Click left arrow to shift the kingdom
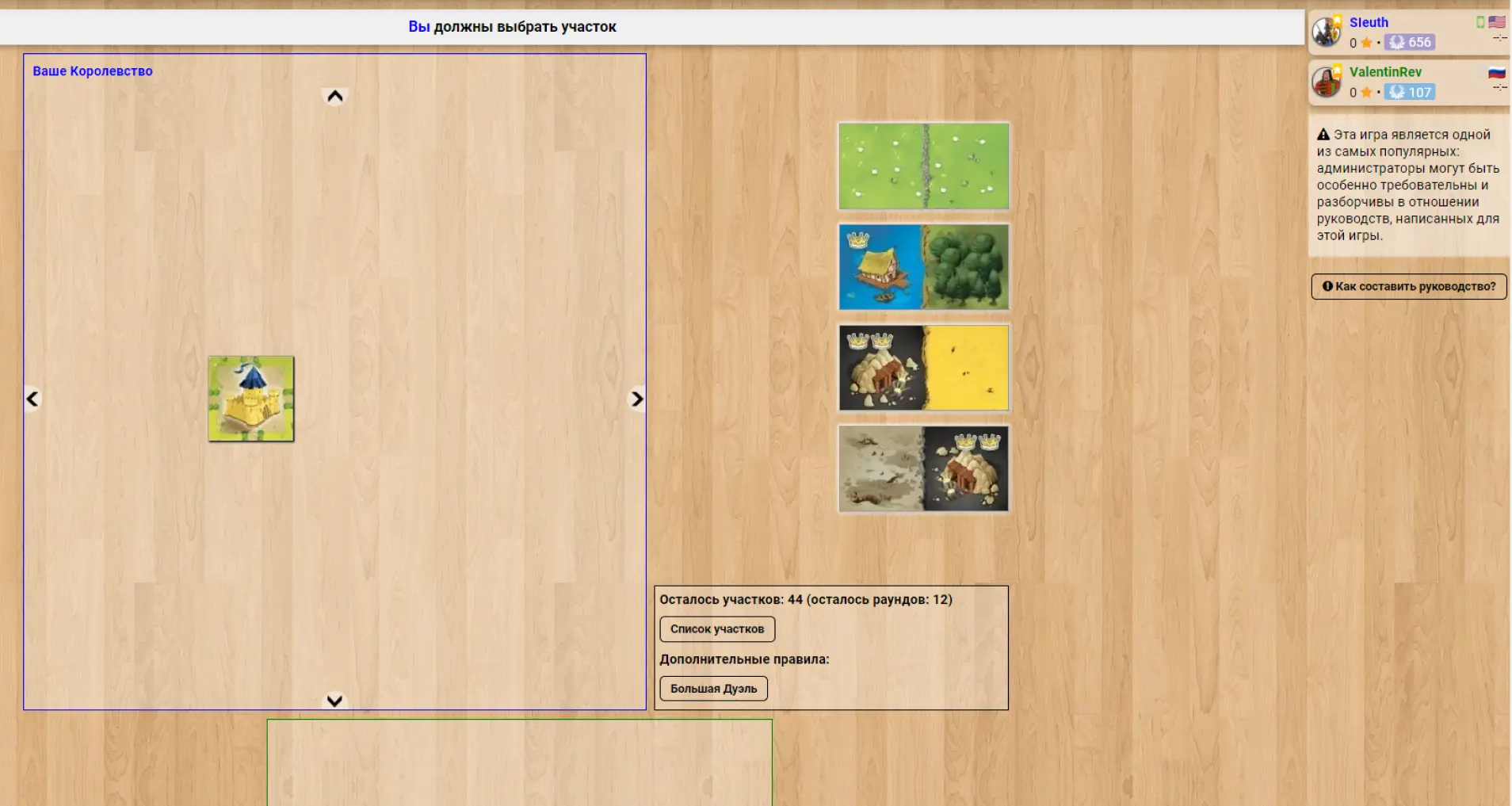This screenshot has height=806, width=1512. (32, 399)
